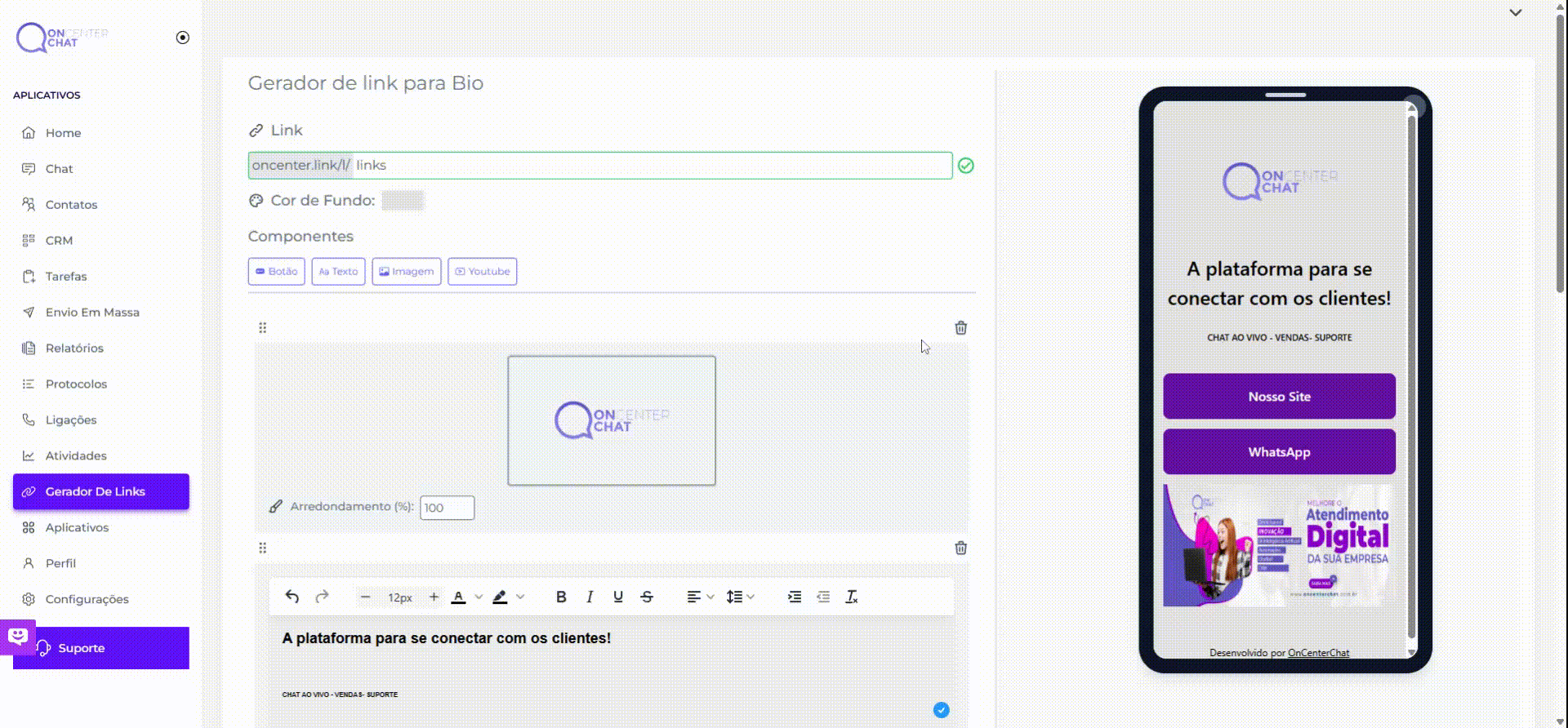Click the floating chat widget icon
This screenshot has height=728, width=1568.
[17, 636]
